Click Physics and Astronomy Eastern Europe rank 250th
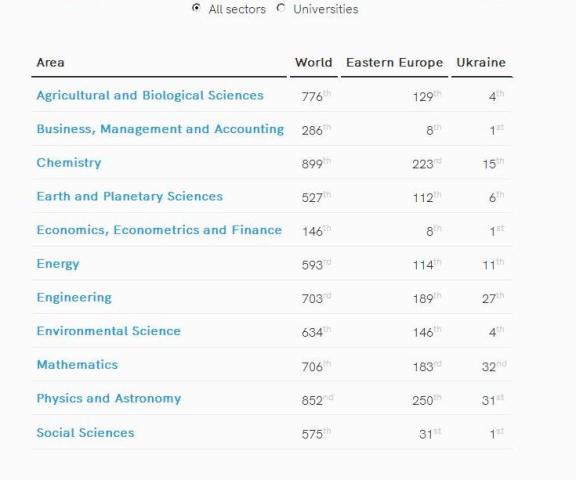Screen dimensions: 576x480 [x=426, y=400]
